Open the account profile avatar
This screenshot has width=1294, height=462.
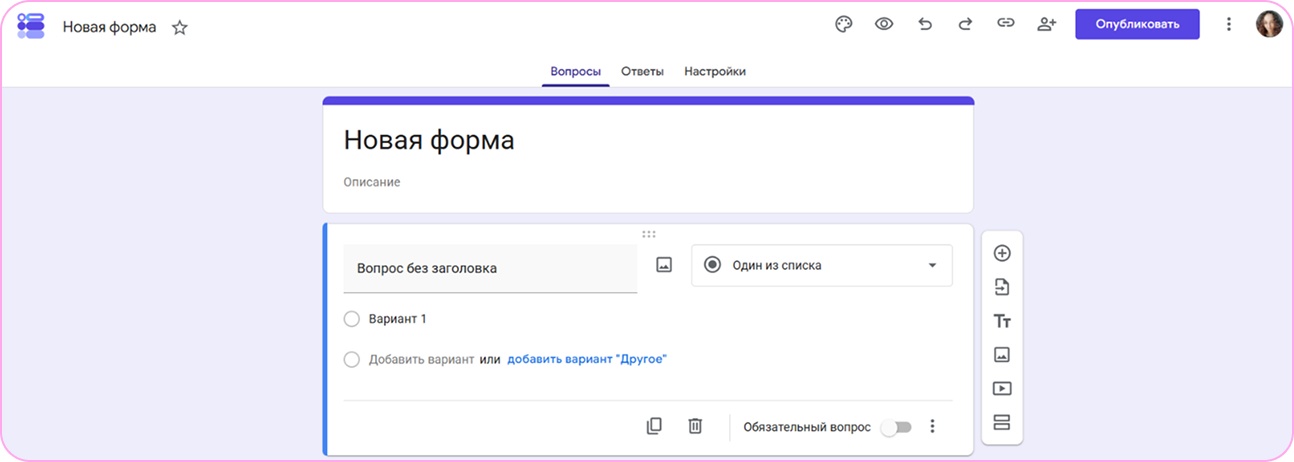[x=1269, y=24]
